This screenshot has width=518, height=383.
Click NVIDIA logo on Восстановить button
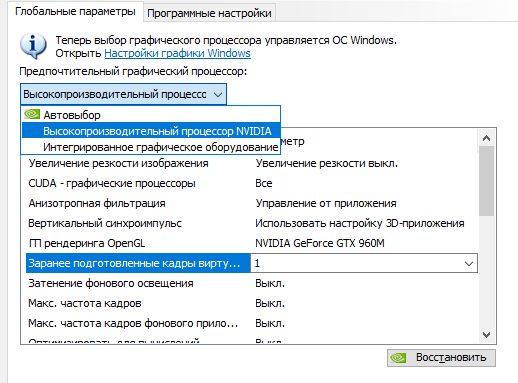[398, 358]
